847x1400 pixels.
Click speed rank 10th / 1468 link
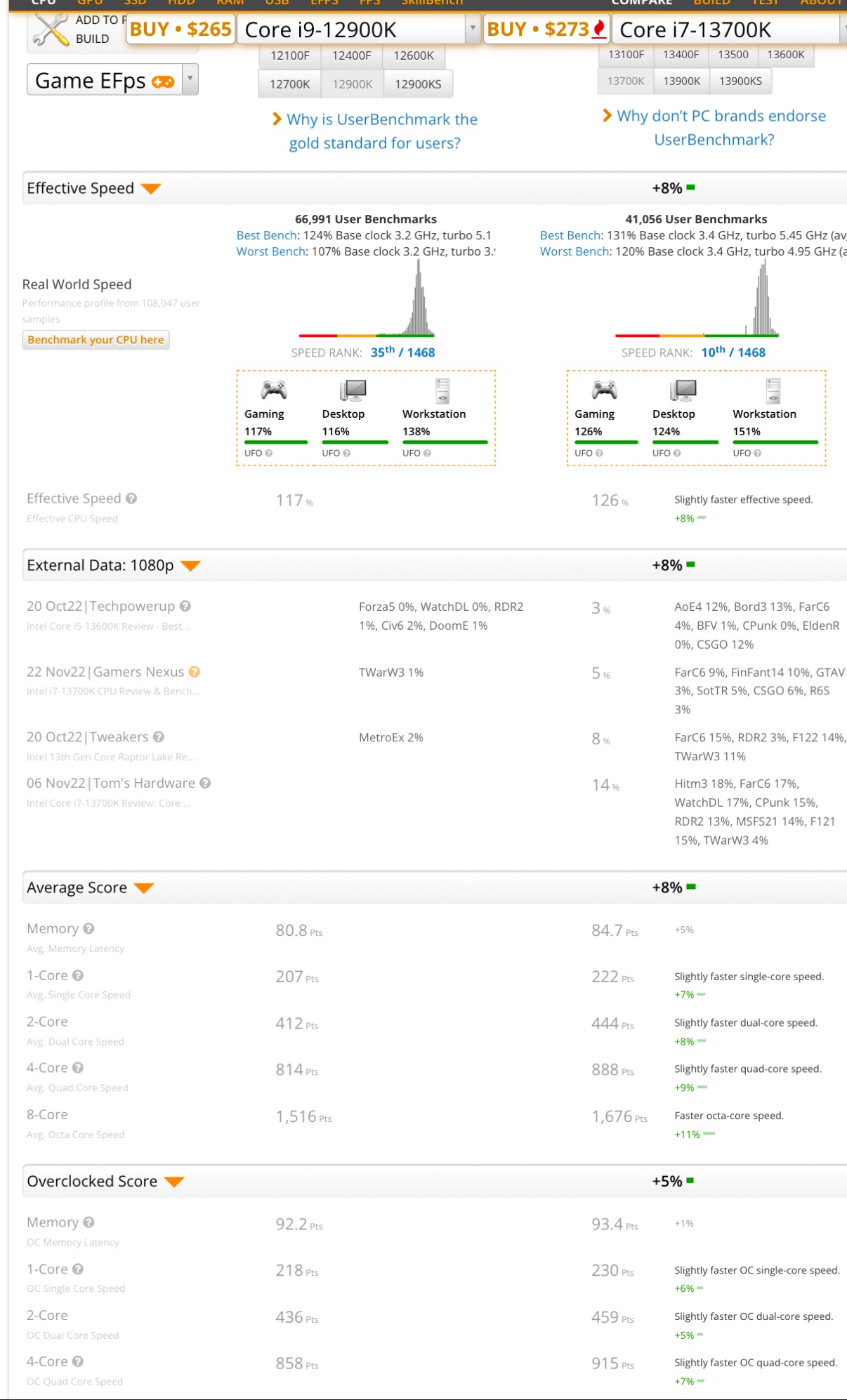(733, 352)
